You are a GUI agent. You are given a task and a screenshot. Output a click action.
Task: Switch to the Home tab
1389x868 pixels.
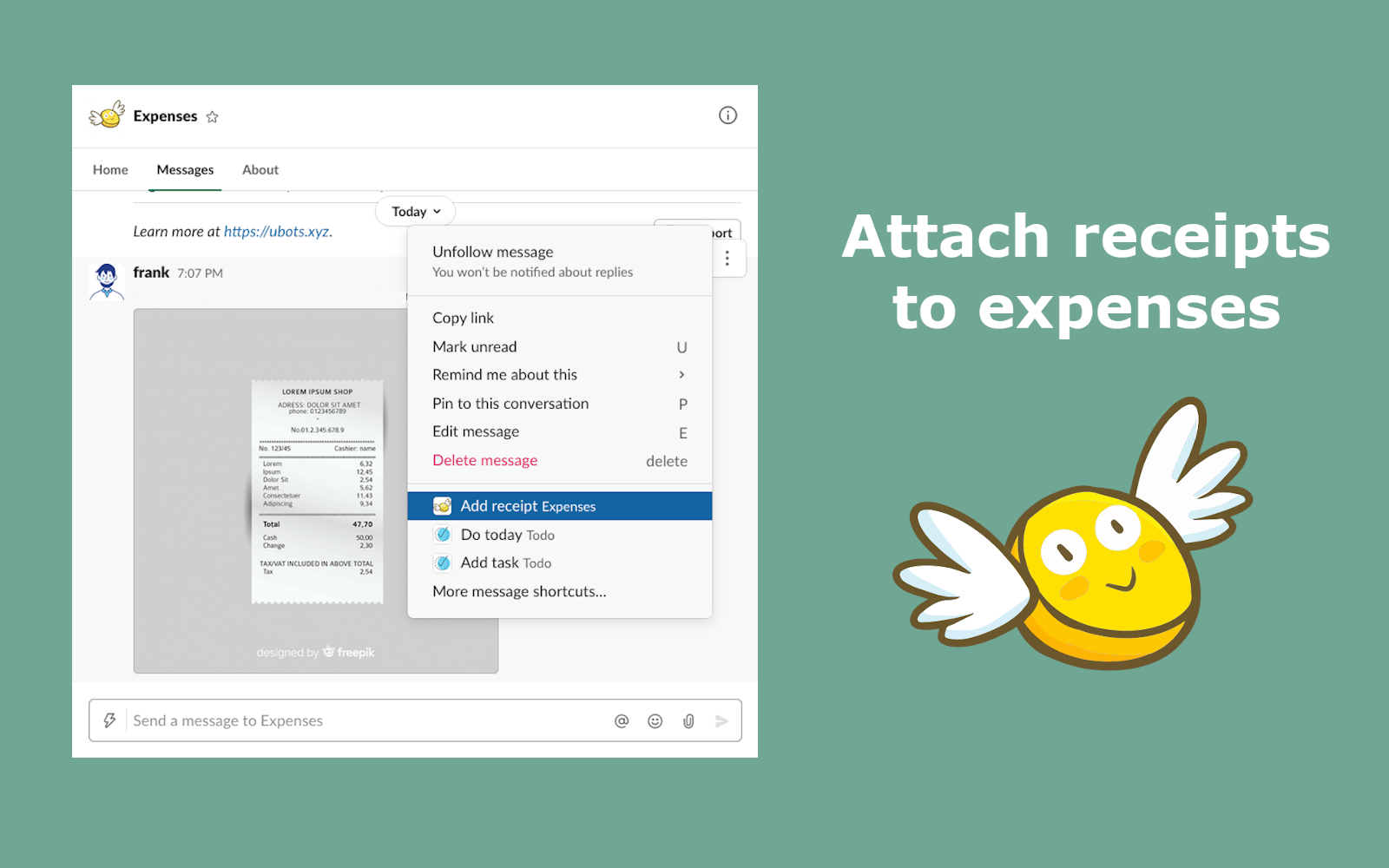click(x=110, y=170)
